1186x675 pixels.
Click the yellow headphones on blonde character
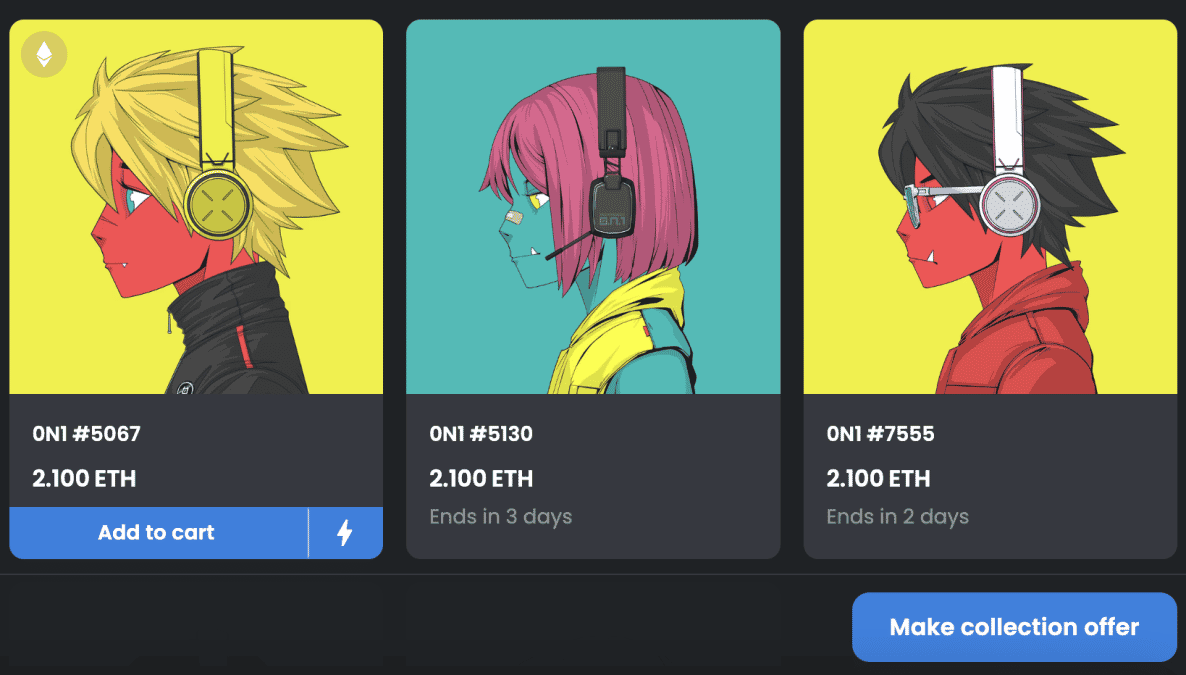coord(217,203)
